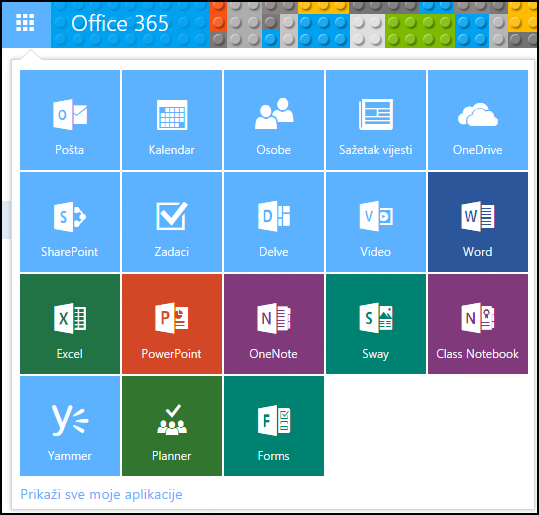Launch the Delve tile

pyautogui.click(x=274, y=222)
